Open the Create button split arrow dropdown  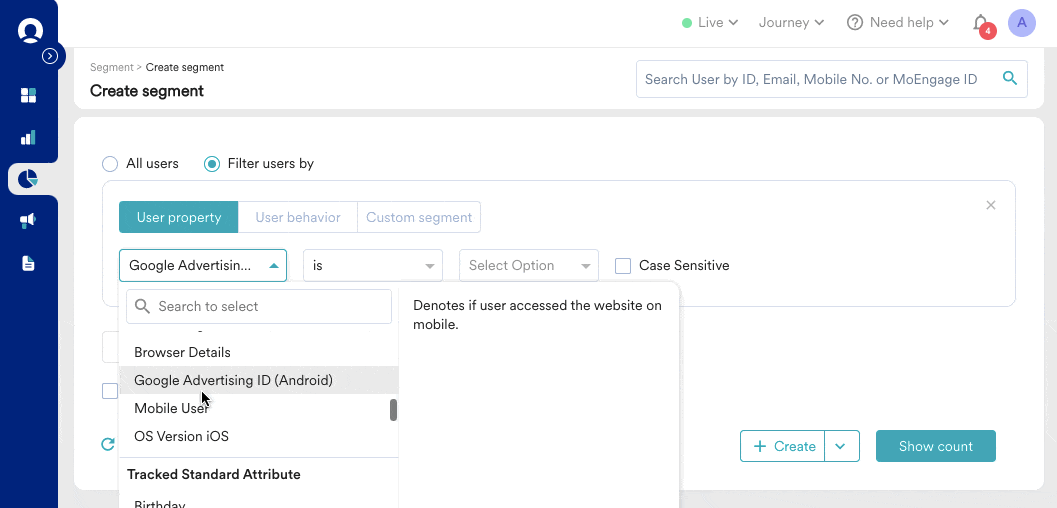[x=841, y=446]
